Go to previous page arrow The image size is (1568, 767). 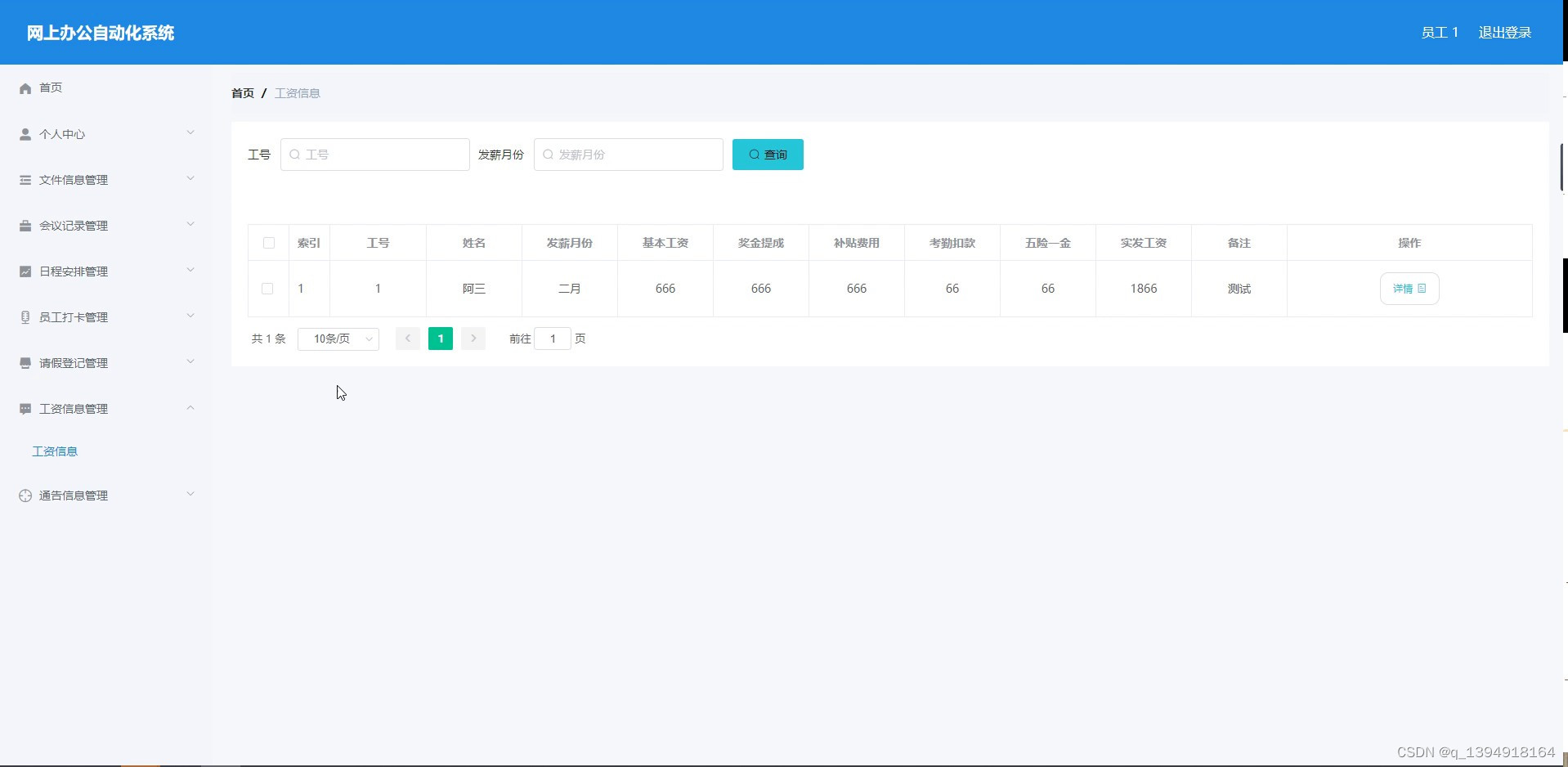click(408, 339)
